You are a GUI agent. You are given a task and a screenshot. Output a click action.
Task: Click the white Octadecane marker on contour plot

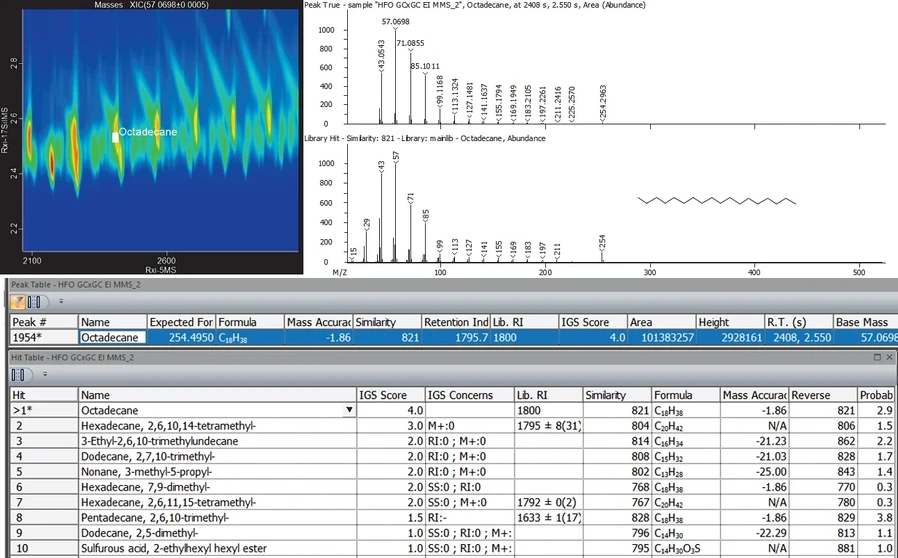115,138
